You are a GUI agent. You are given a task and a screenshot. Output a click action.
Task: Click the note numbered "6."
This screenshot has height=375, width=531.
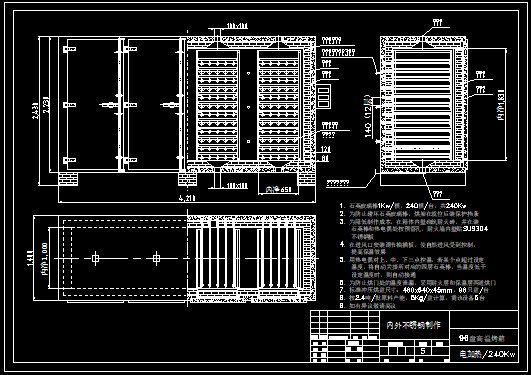pos(418,282)
